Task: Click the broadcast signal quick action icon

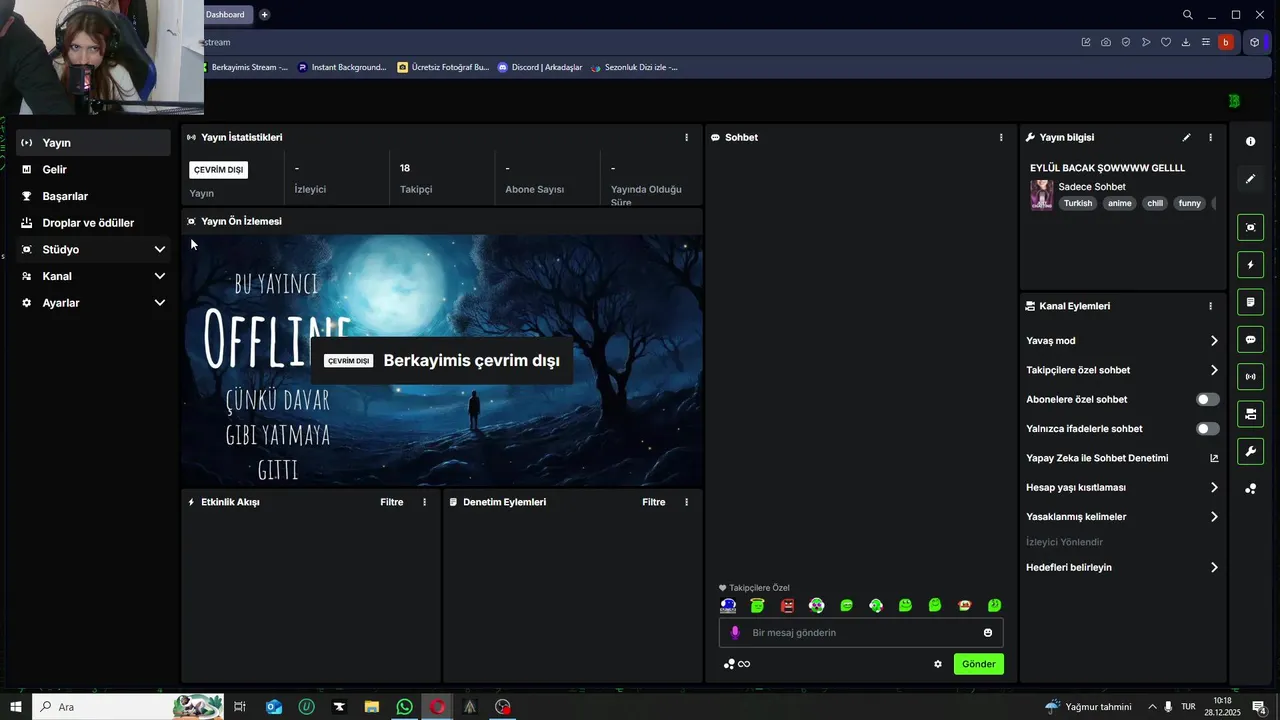Action: point(1250,377)
